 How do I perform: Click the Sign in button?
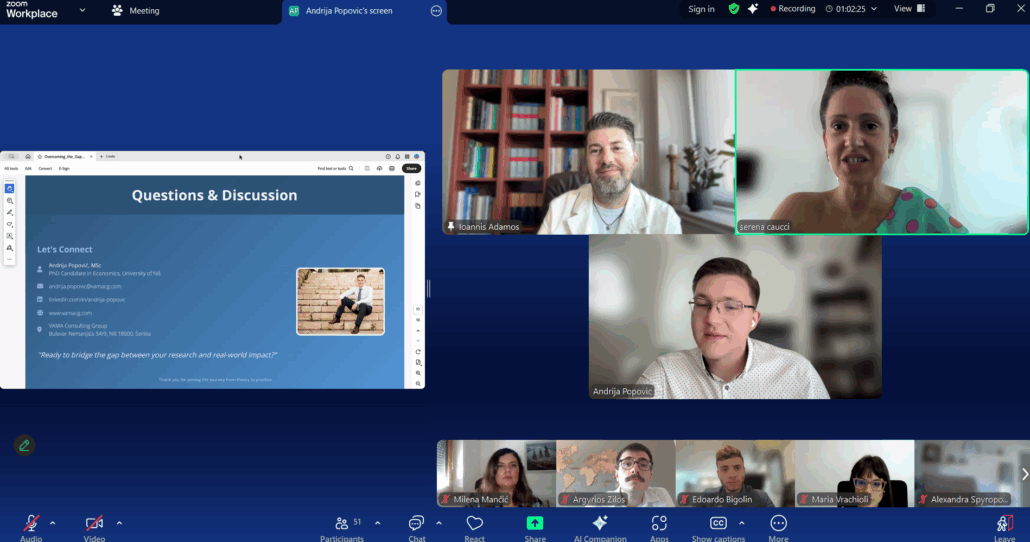coord(701,9)
